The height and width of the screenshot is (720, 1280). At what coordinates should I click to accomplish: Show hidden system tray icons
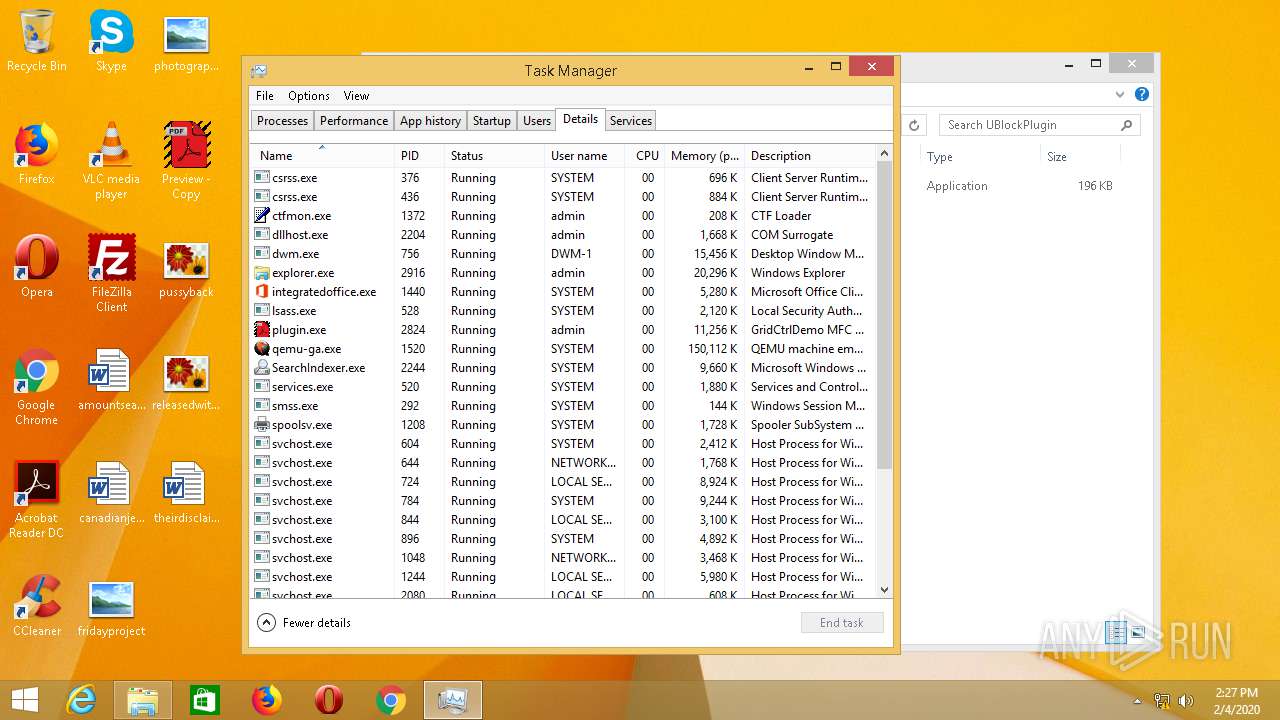(1137, 701)
